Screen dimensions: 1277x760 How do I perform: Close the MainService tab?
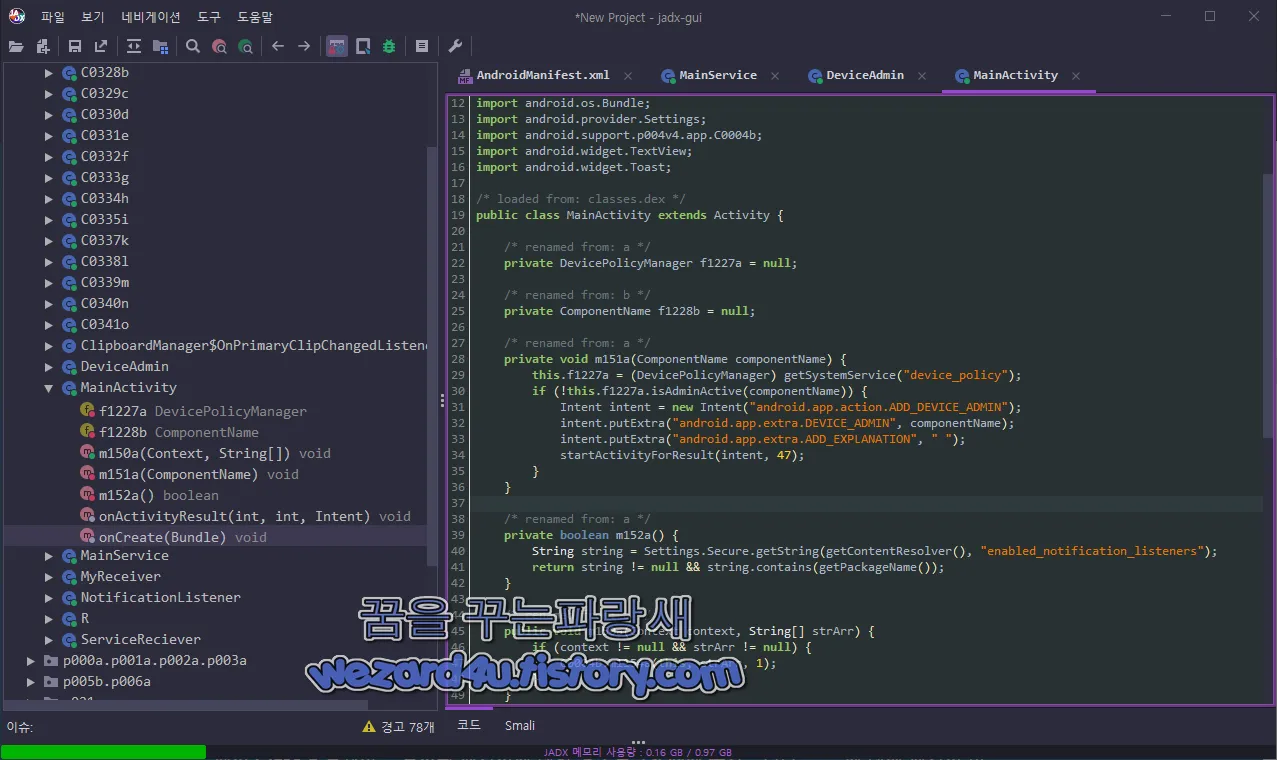[x=776, y=76]
